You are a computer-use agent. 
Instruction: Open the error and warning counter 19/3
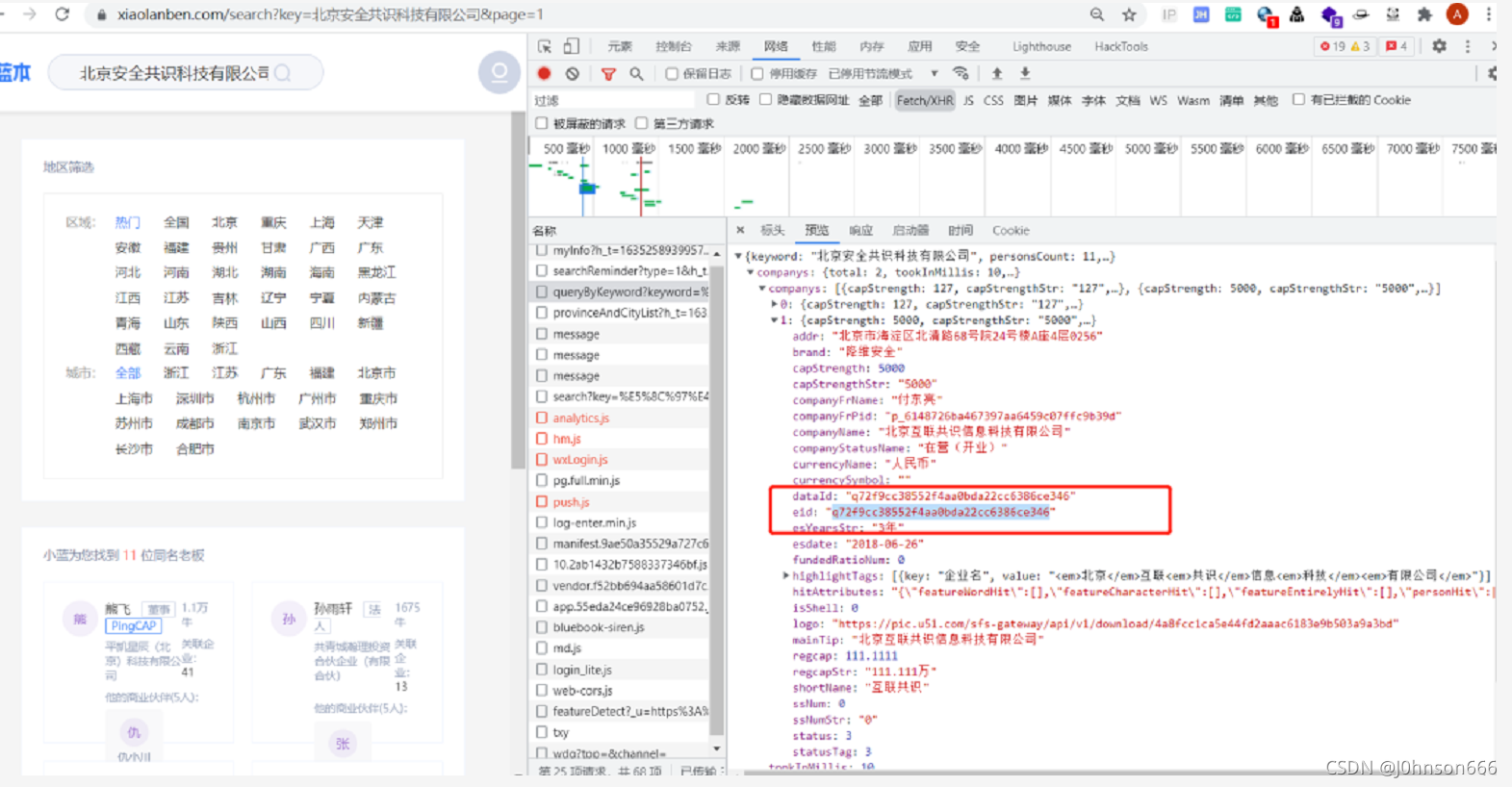tap(1345, 46)
